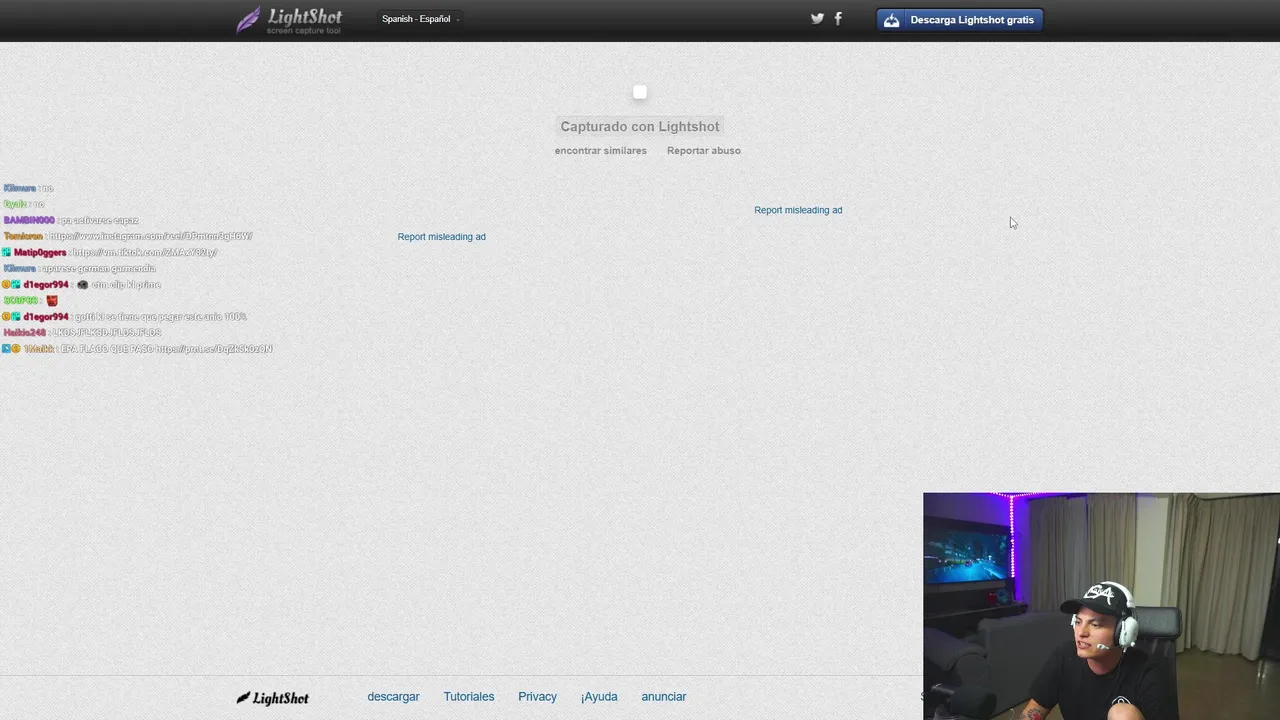Click the vm.tiktok.com link from Matip0ggers

click(x=144, y=252)
